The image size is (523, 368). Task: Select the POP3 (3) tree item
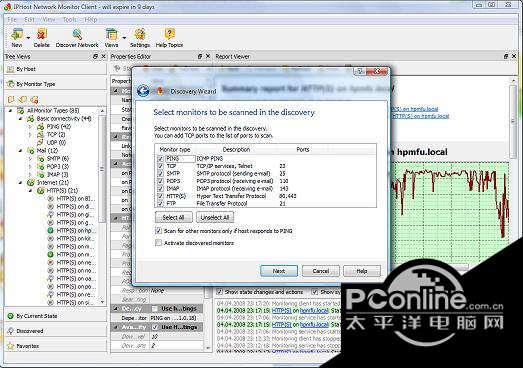point(58,167)
